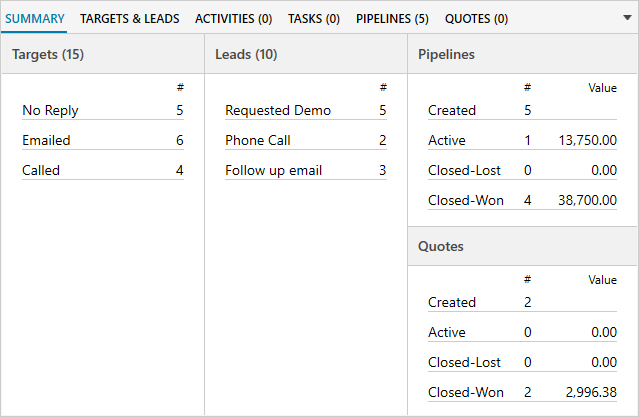Go to the Pipelines (5) tab
The width and height of the screenshot is (639, 417).
[392, 18]
